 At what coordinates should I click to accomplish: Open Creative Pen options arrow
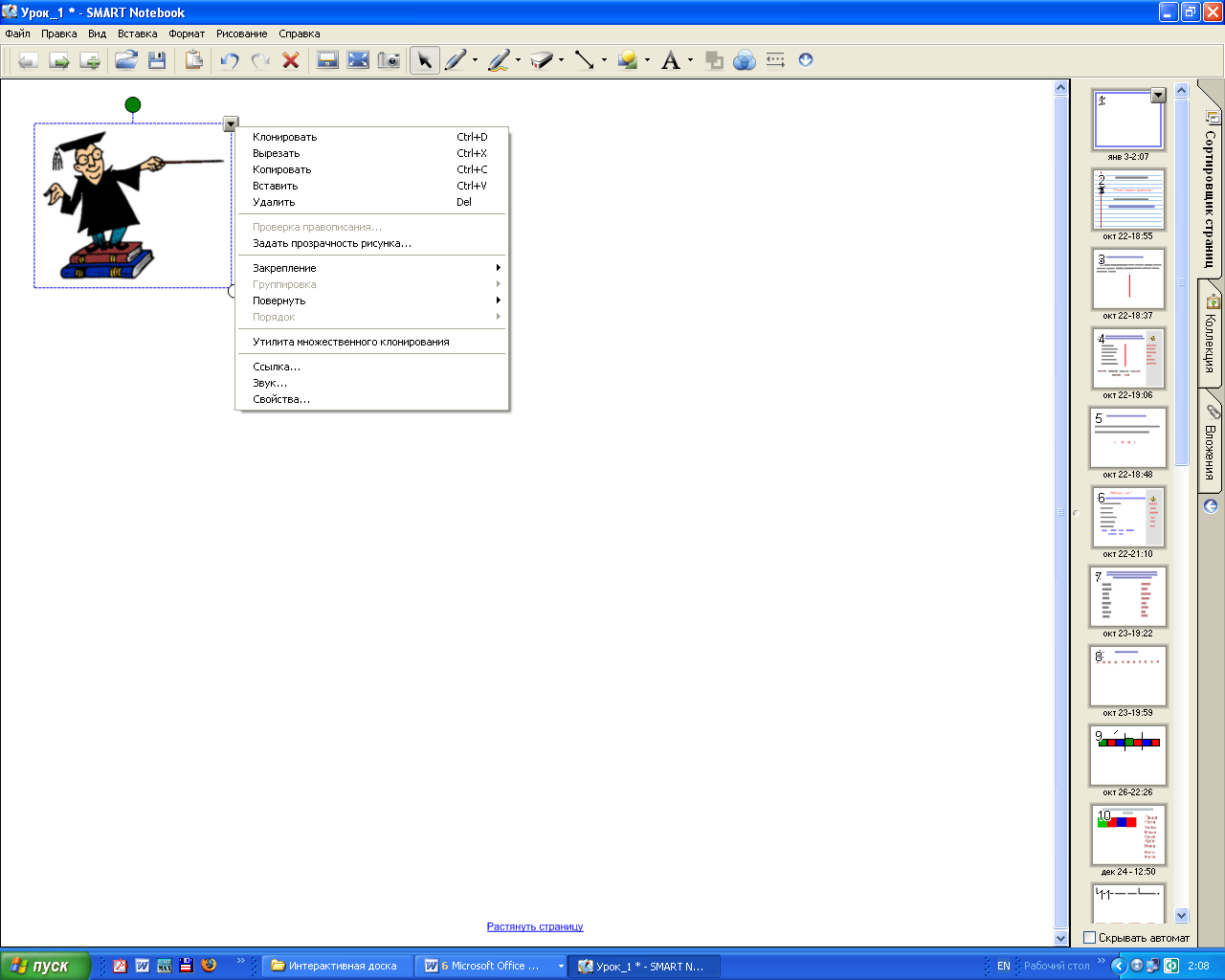point(518,60)
